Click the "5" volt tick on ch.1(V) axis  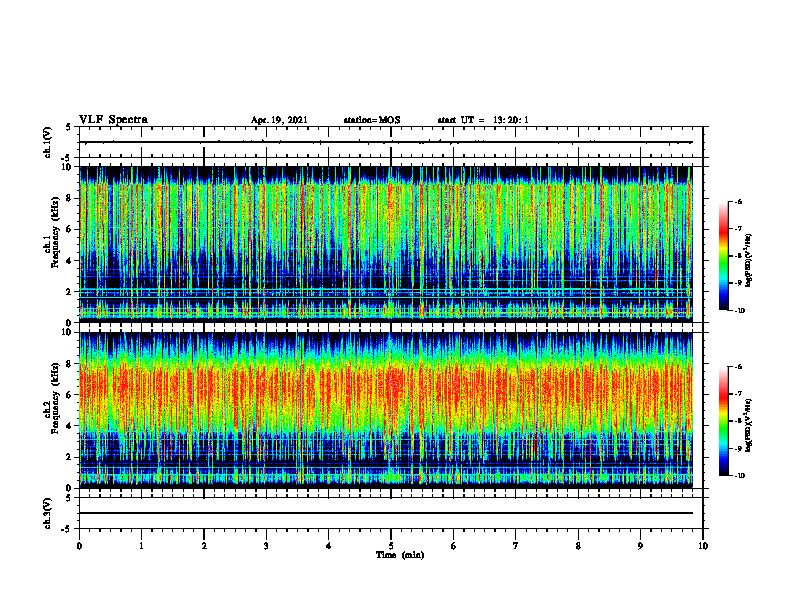[69, 127]
